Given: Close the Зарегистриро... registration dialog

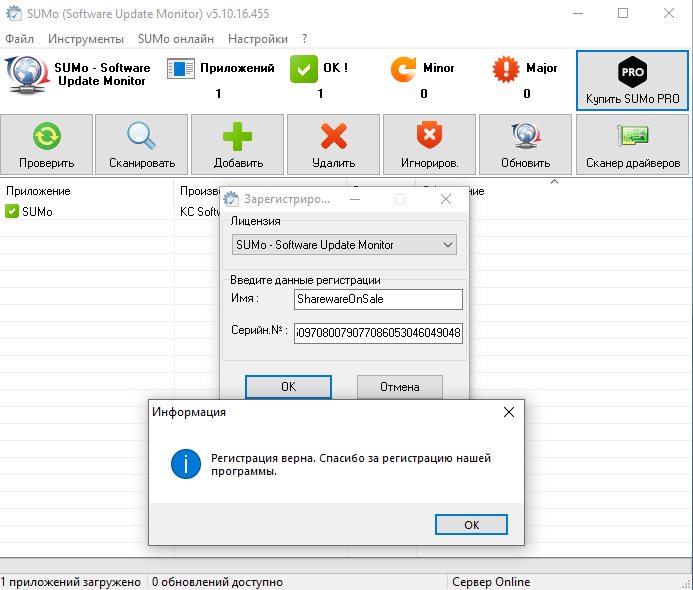Looking at the screenshot, I should [x=446, y=199].
